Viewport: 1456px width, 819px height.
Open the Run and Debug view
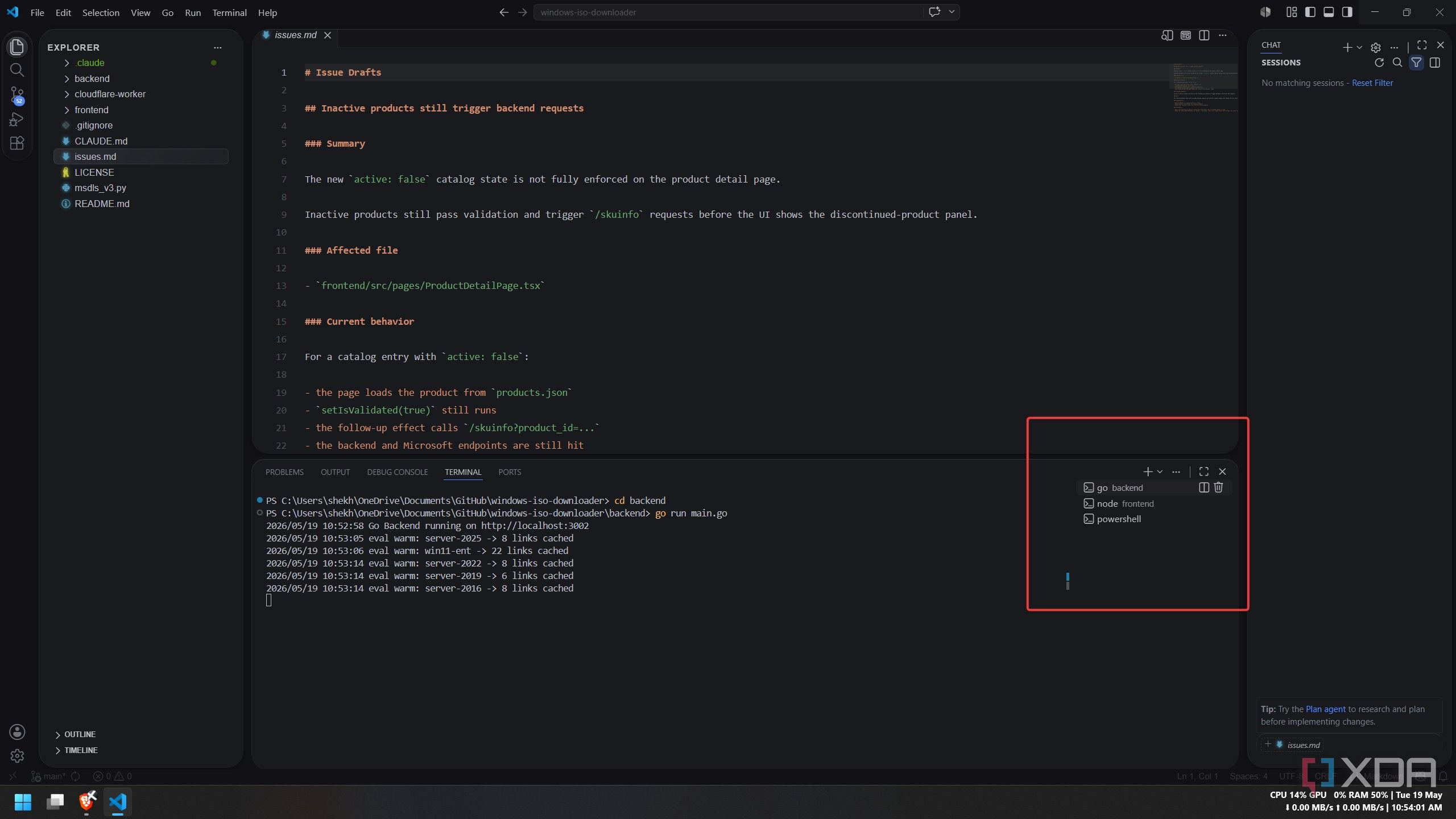click(17, 119)
